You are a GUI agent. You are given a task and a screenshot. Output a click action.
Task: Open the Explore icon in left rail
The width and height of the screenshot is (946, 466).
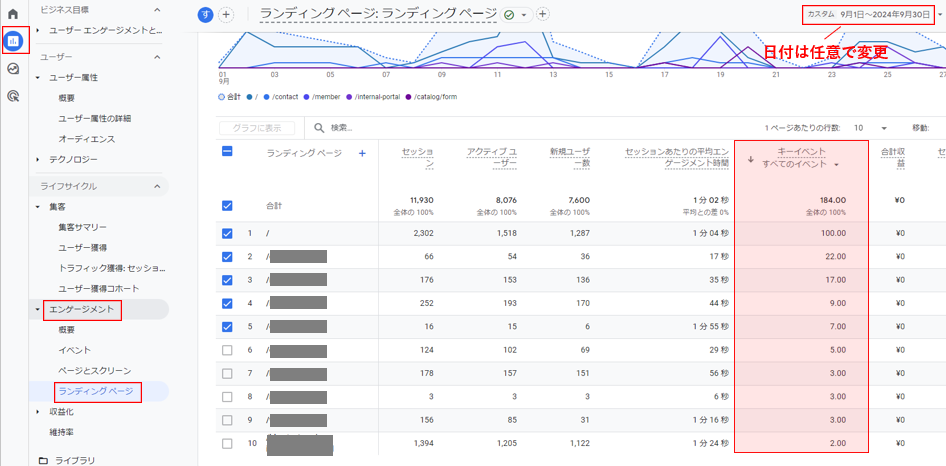(13, 68)
